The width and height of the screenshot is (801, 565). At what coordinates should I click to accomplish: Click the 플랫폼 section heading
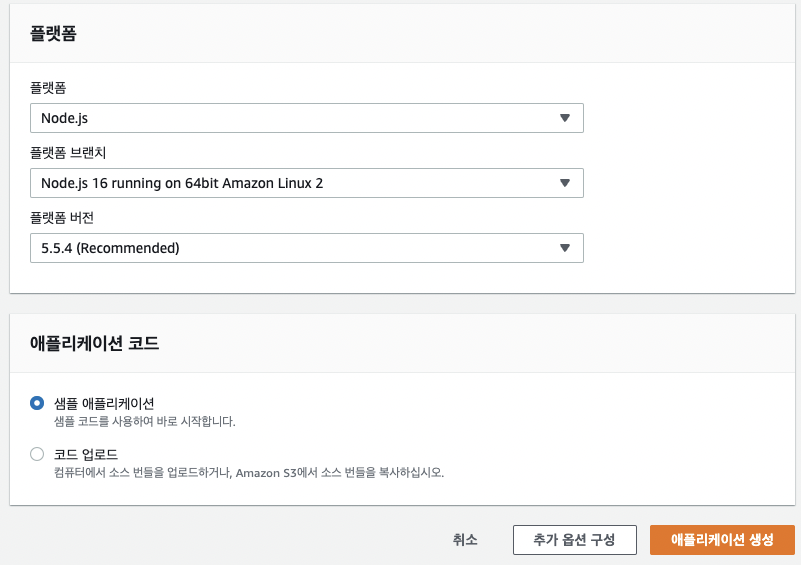pos(53,34)
